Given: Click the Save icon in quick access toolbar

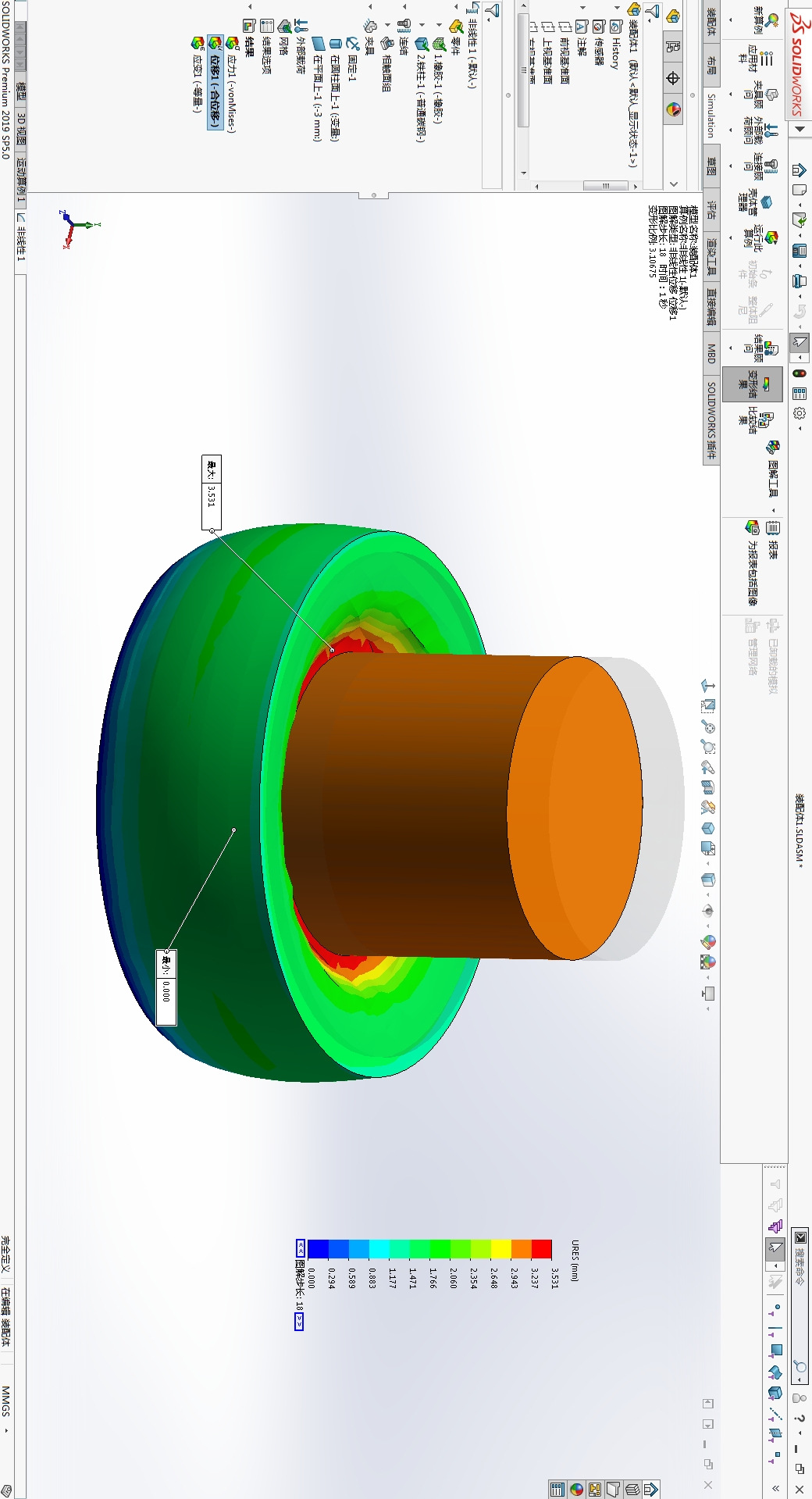Looking at the screenshot, I should click(x=800, y=251).
